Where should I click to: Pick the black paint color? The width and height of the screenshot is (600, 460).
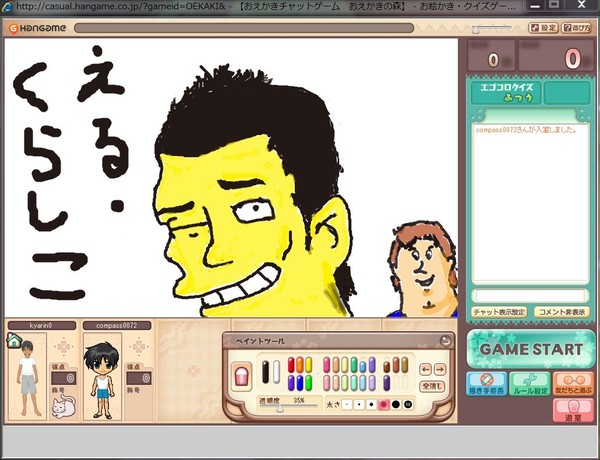click(x=266, y=372)
